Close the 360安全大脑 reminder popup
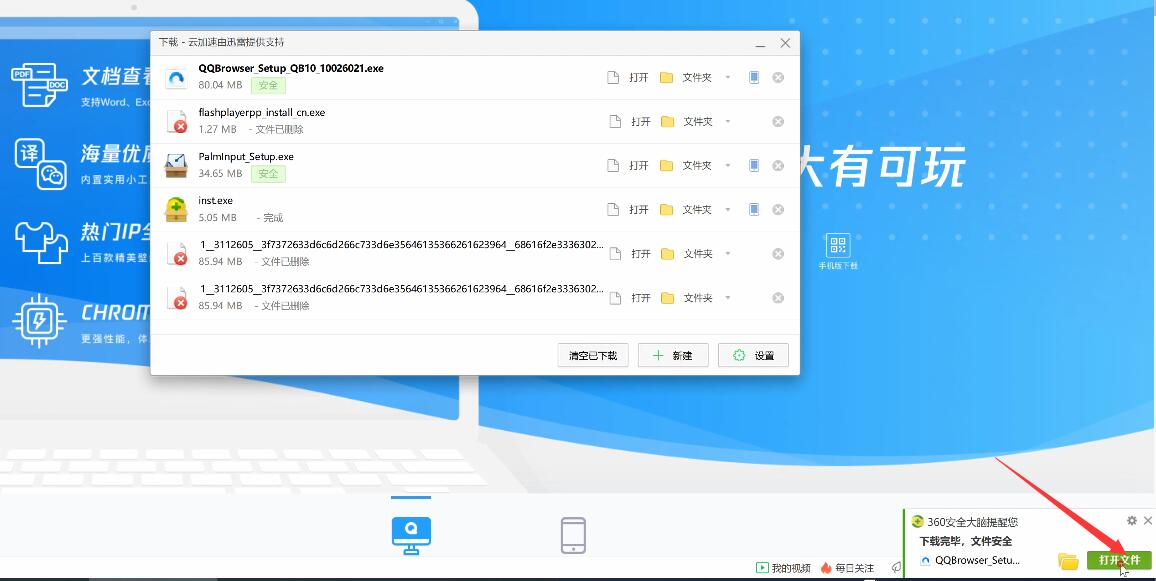1156x581 pixels. 1147,521
